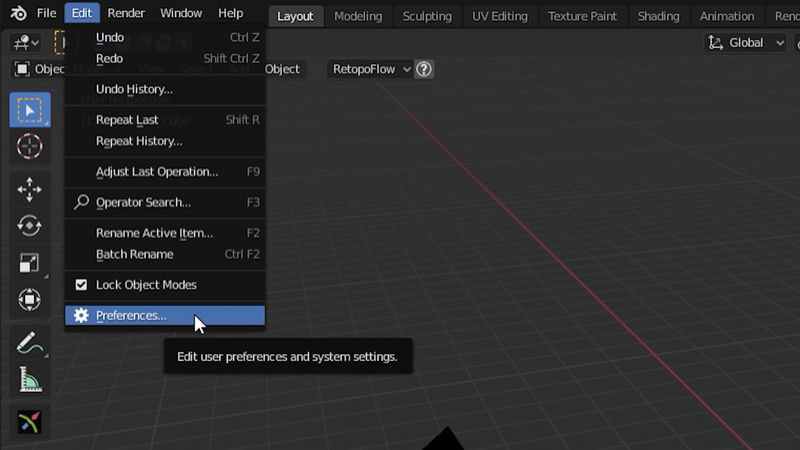Choose Adjust Last Operation entry
Screen dimensions: 800x450
pyautogui.click(x=165, y=171)
